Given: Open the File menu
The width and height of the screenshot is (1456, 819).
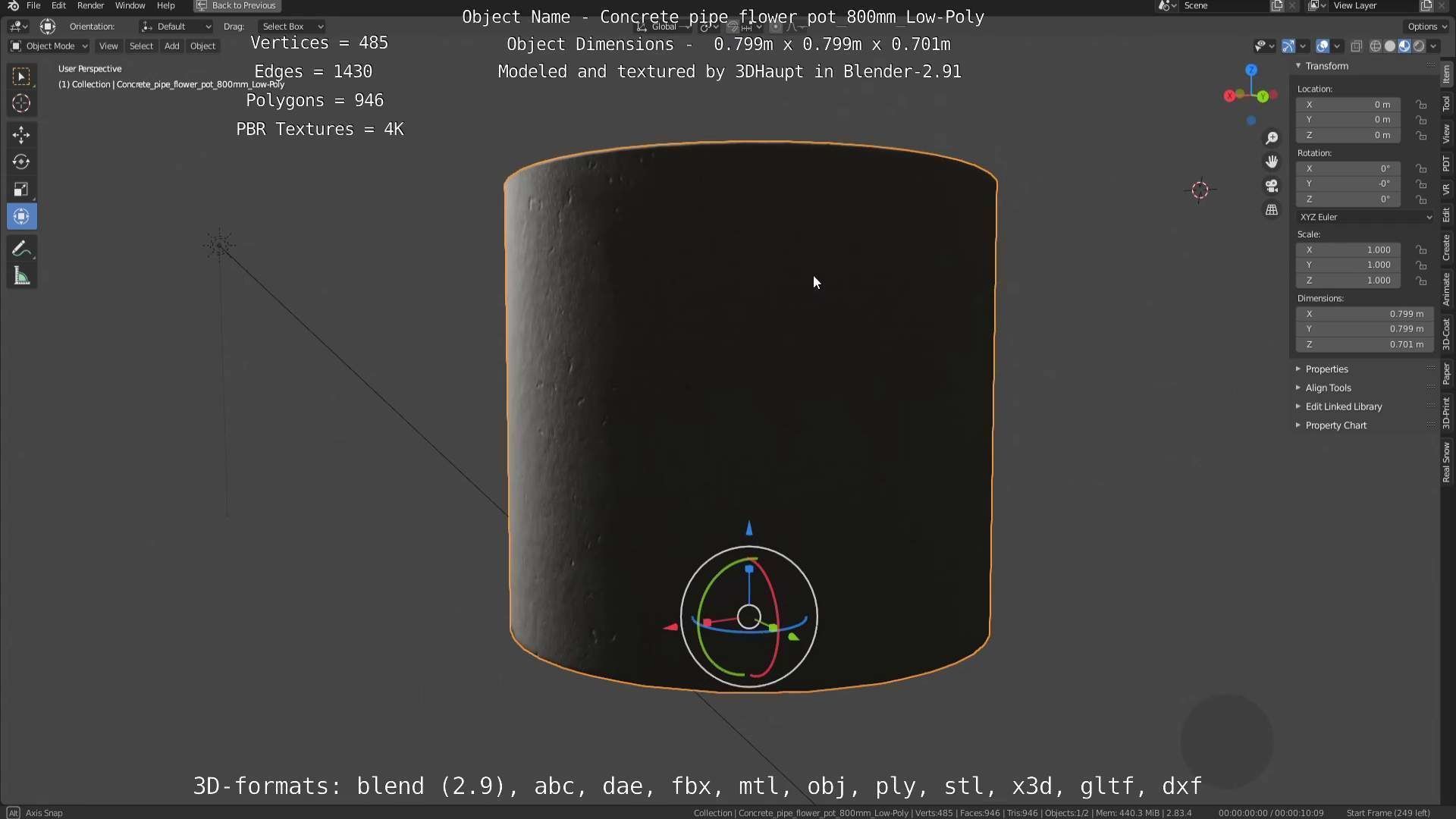Looking at the screenshot, I should pos(33,5).
